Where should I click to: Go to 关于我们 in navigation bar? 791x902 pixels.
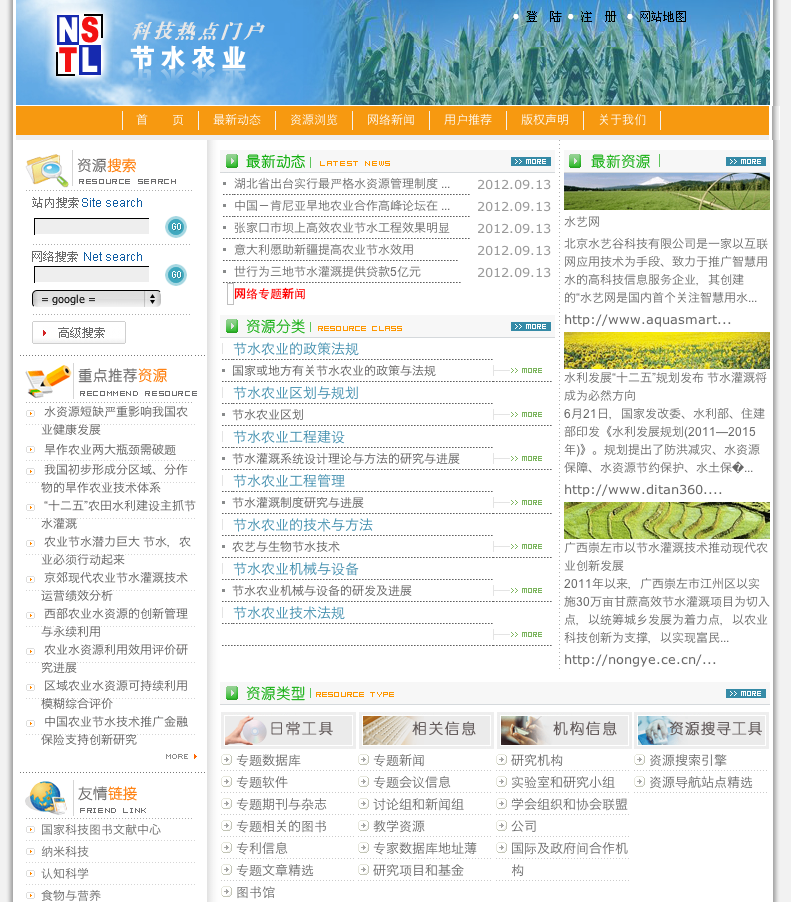coord(622,120)
